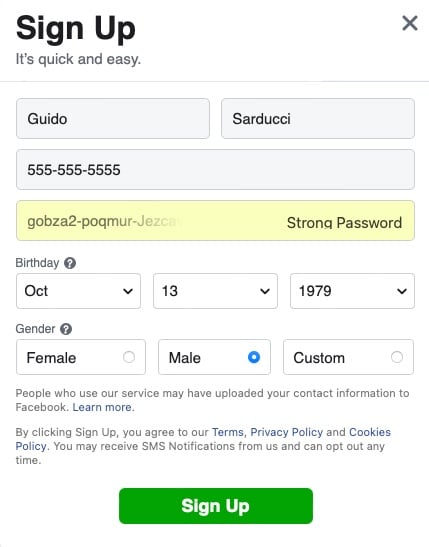Open the Cookies Policy link
Image resolution: width=429 pixels, height=547 pixels.
coord(370,432)
